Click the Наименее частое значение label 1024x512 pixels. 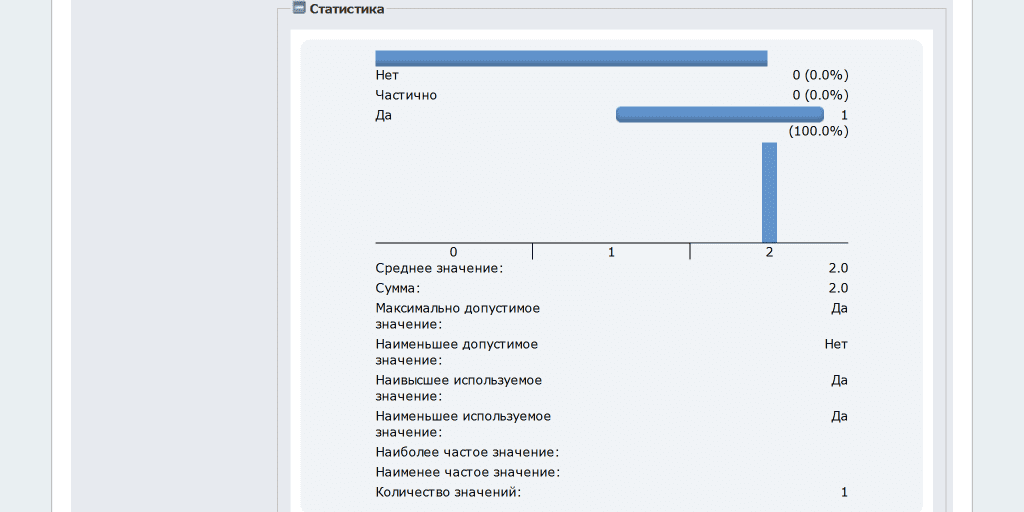(467, 472)
